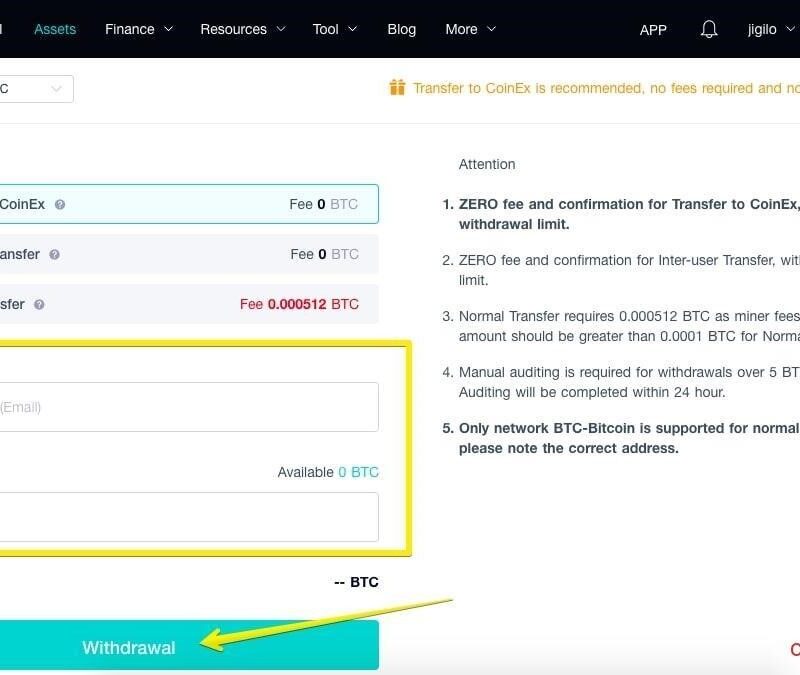Screen dimensions: 800x675
Task: Expand the More menu
Action: tap(470, 29)
